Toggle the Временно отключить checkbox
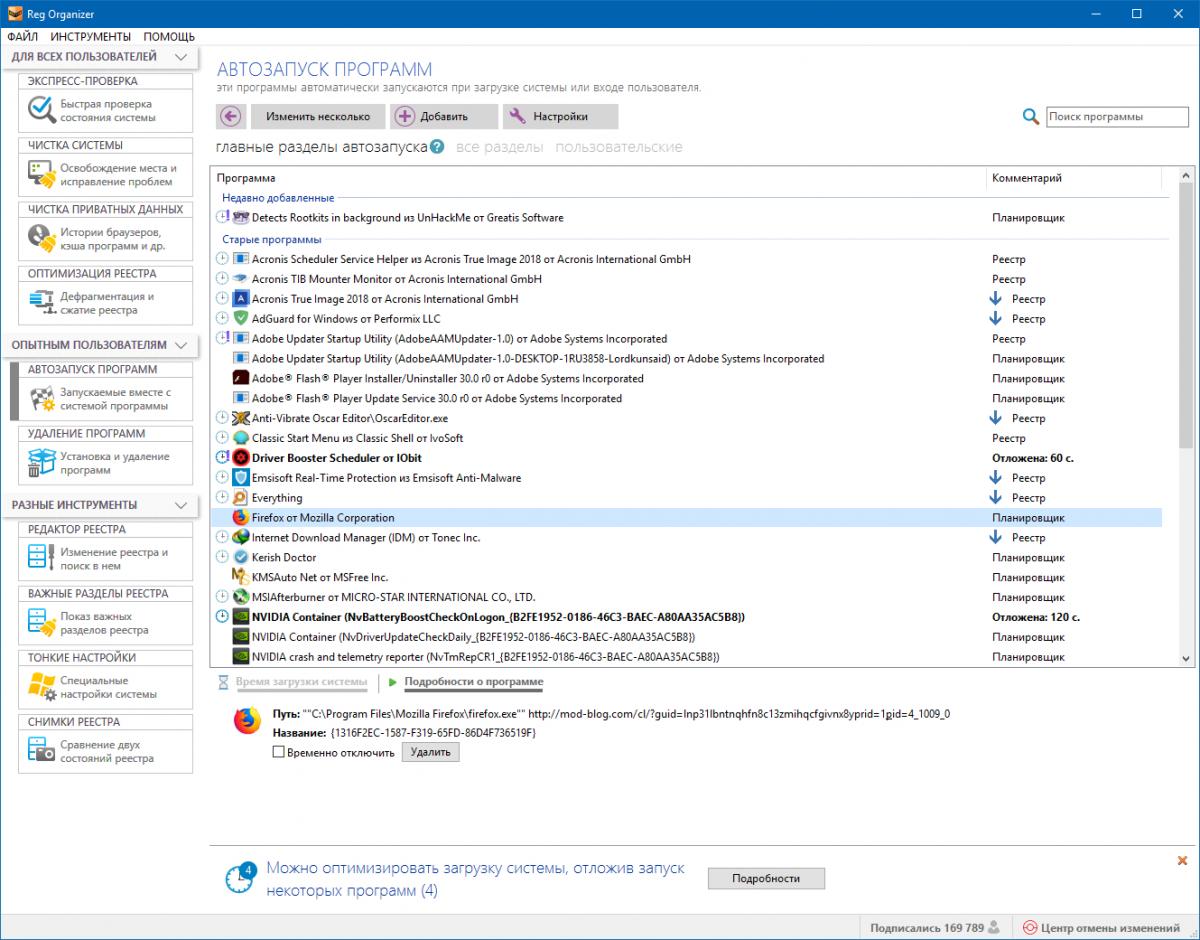This screenshot has width=1200, height=940. click(278, 753)
